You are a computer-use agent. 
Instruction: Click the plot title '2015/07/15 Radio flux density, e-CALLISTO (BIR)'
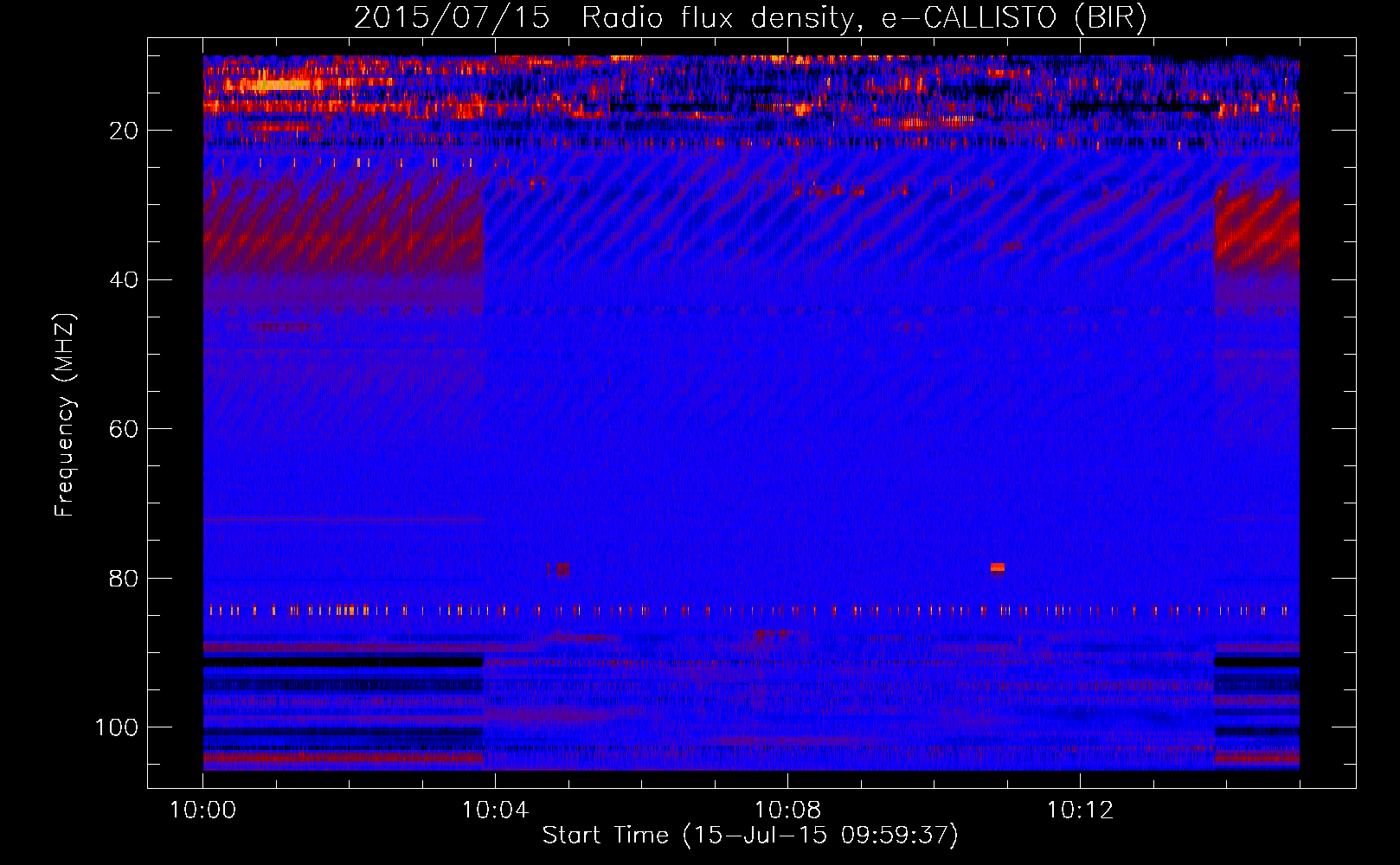750,17
